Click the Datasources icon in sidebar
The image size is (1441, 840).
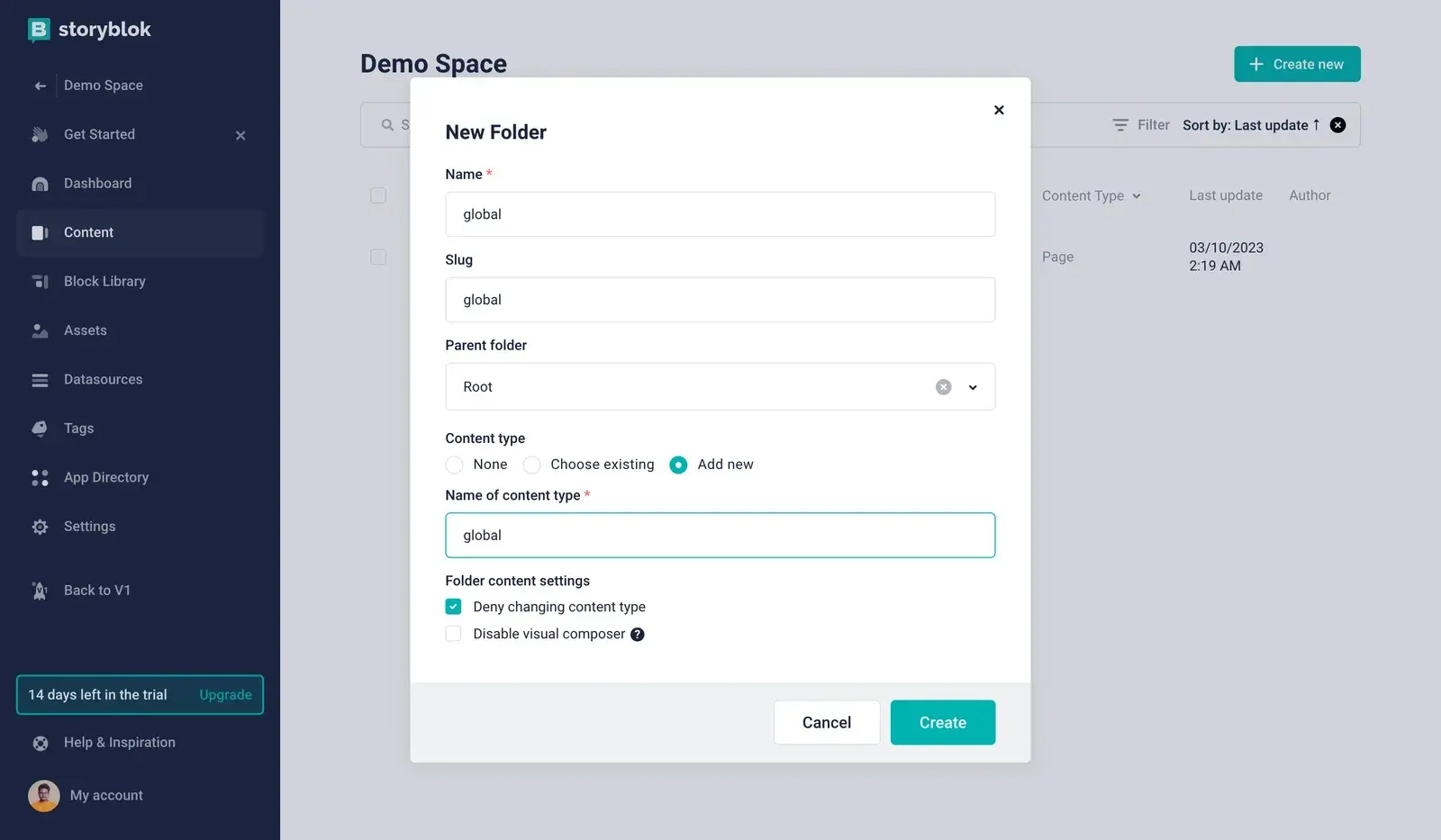tap(40, 380)
